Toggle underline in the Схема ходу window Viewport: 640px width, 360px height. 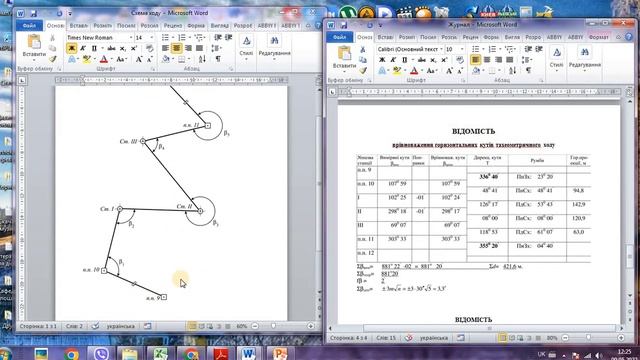pos(94,49)
